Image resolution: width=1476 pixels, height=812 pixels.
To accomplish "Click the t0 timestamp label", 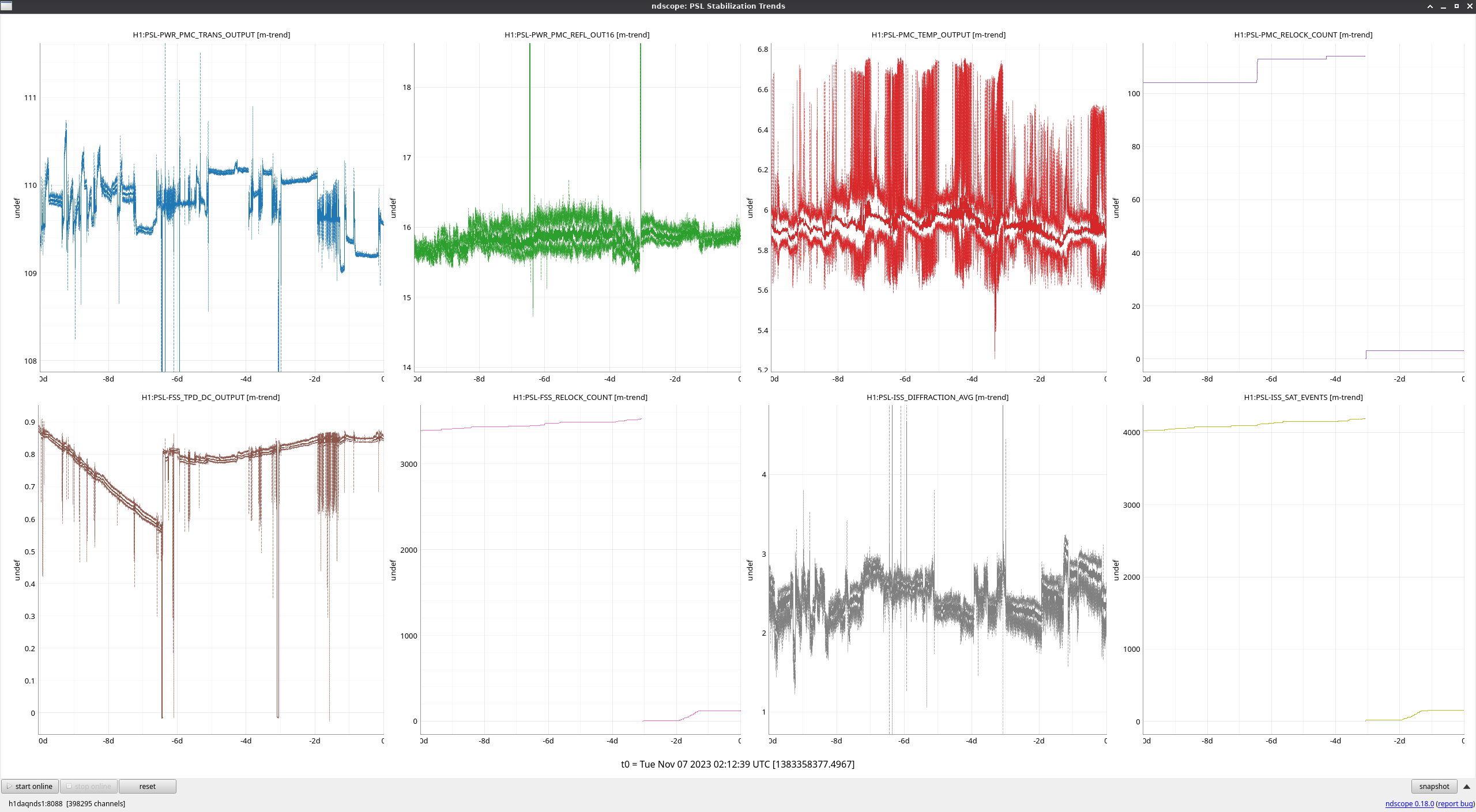I will (737, 764).
